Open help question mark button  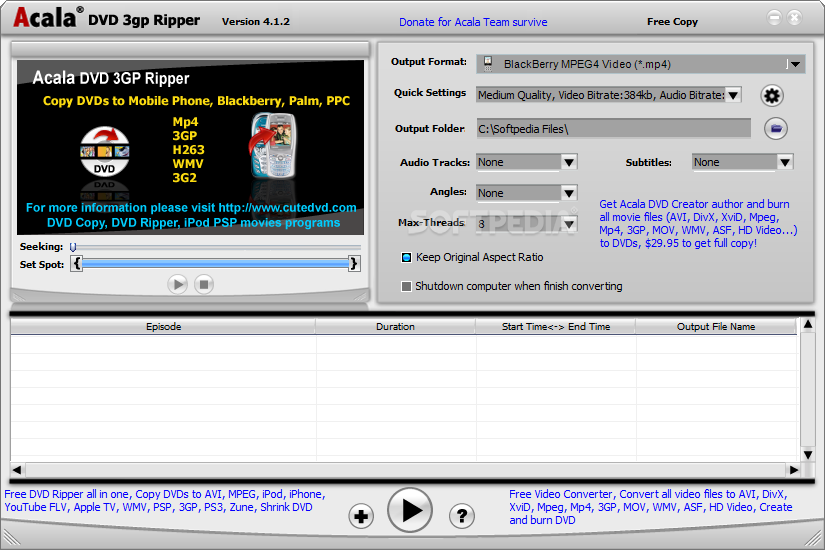(461, 516)
